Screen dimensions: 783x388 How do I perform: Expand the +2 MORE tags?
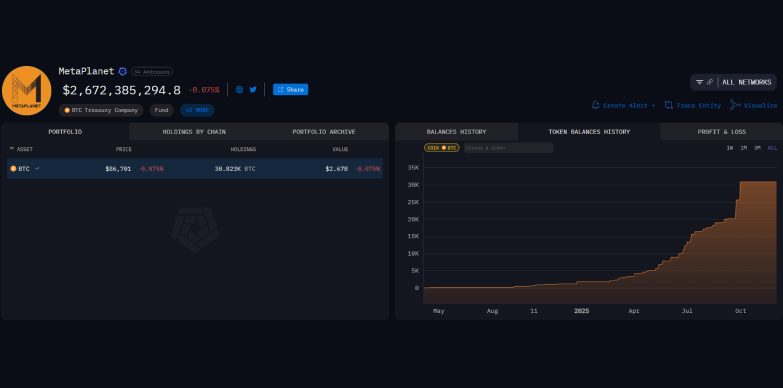pos(197,110)
